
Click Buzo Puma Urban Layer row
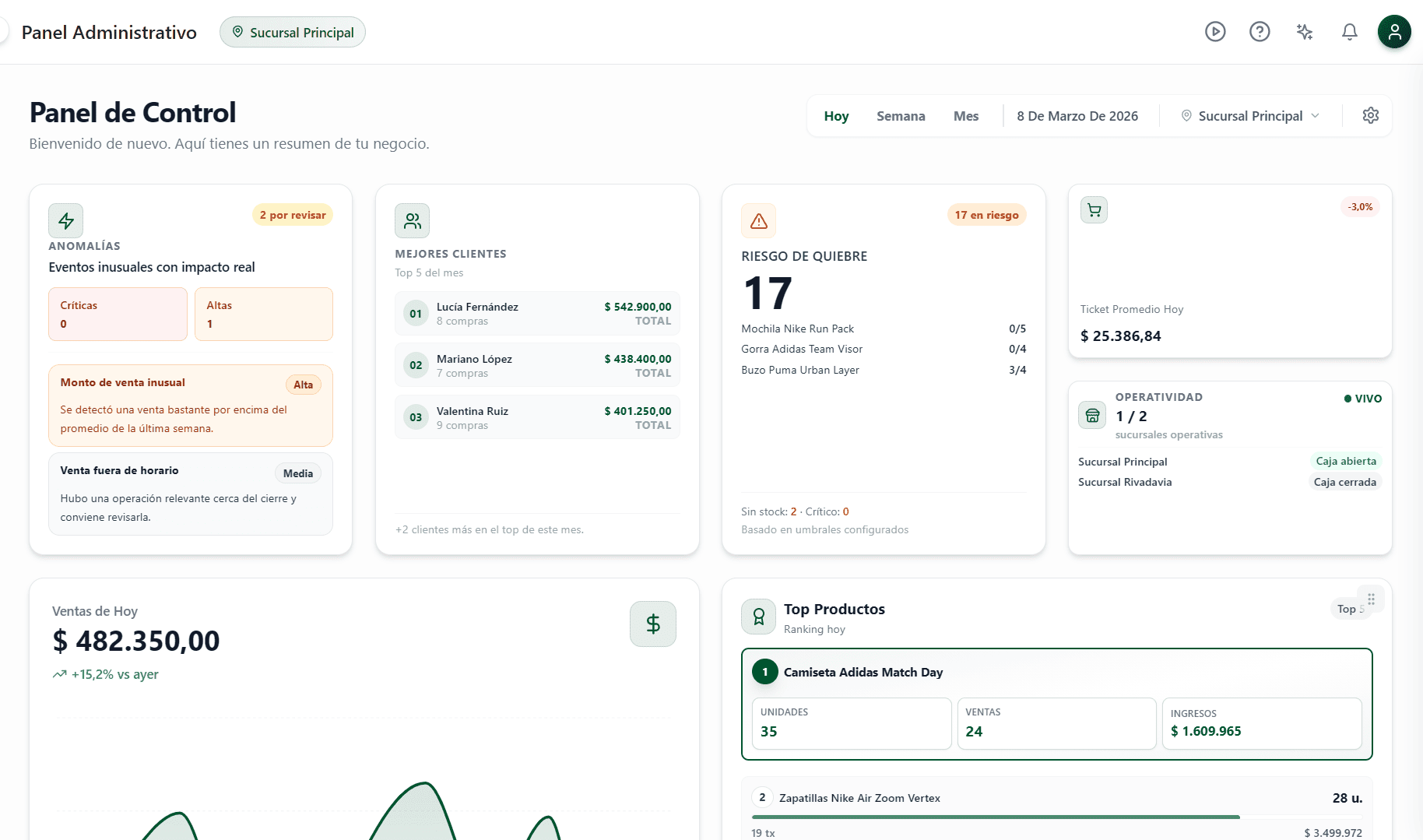click(884, 370)
